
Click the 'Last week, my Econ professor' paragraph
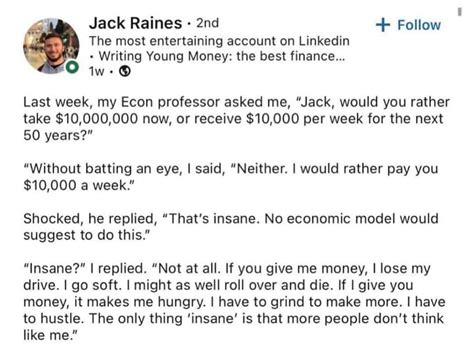236,119
